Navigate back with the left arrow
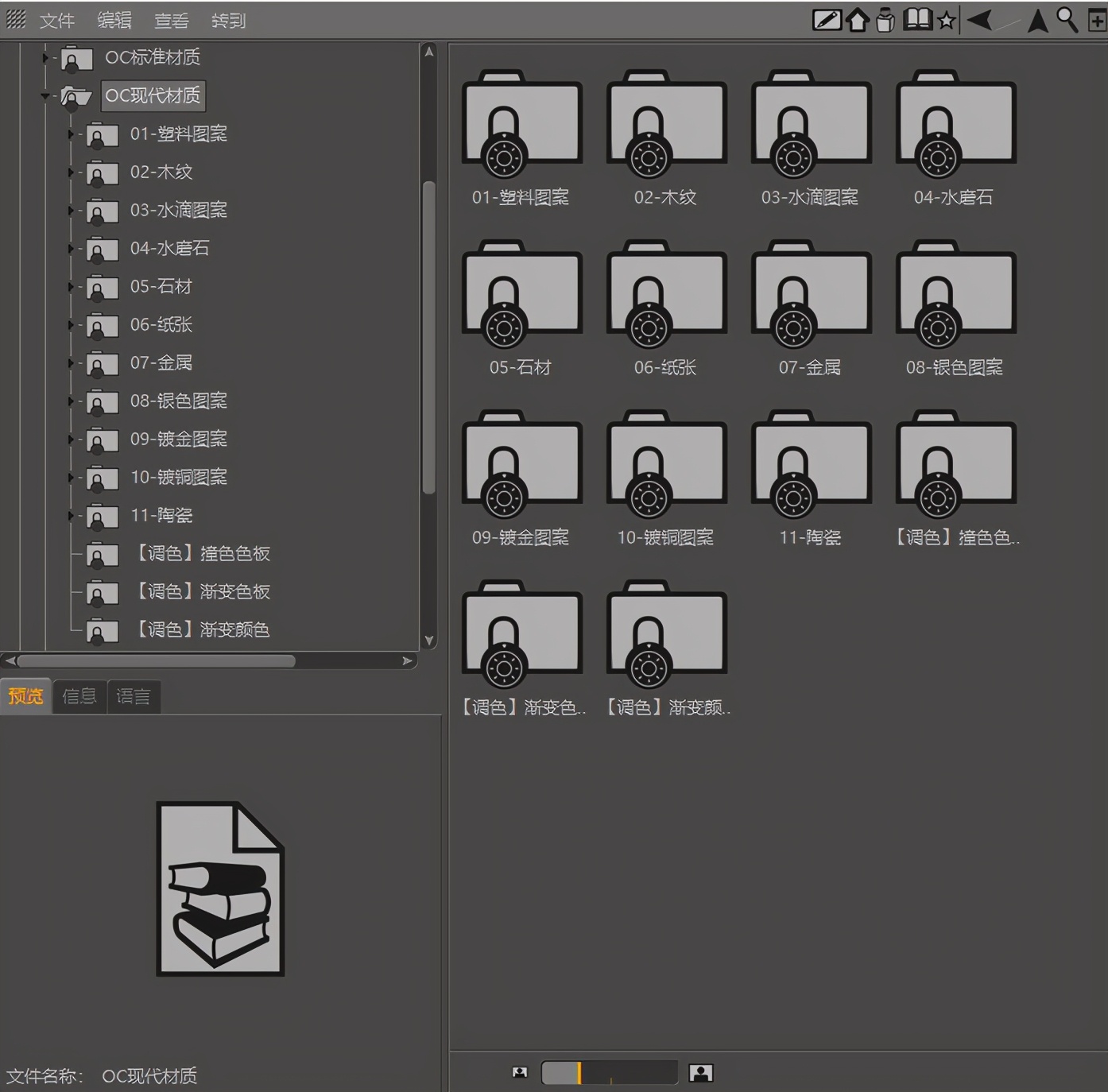Screen dimensions: 1108x1092 coord(979,20)
